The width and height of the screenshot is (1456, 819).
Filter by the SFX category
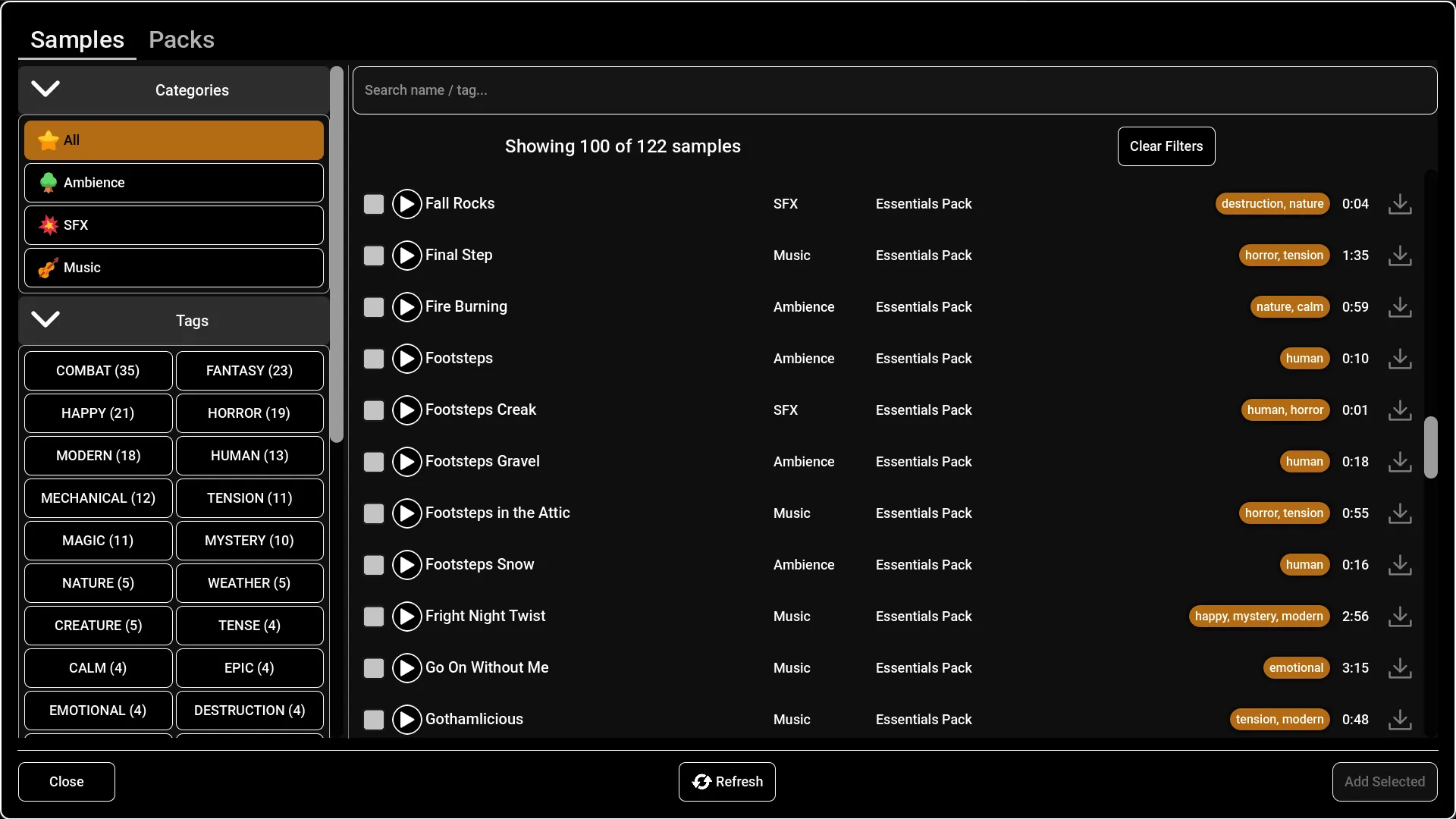pyautogui.click(x=174, y=225)
